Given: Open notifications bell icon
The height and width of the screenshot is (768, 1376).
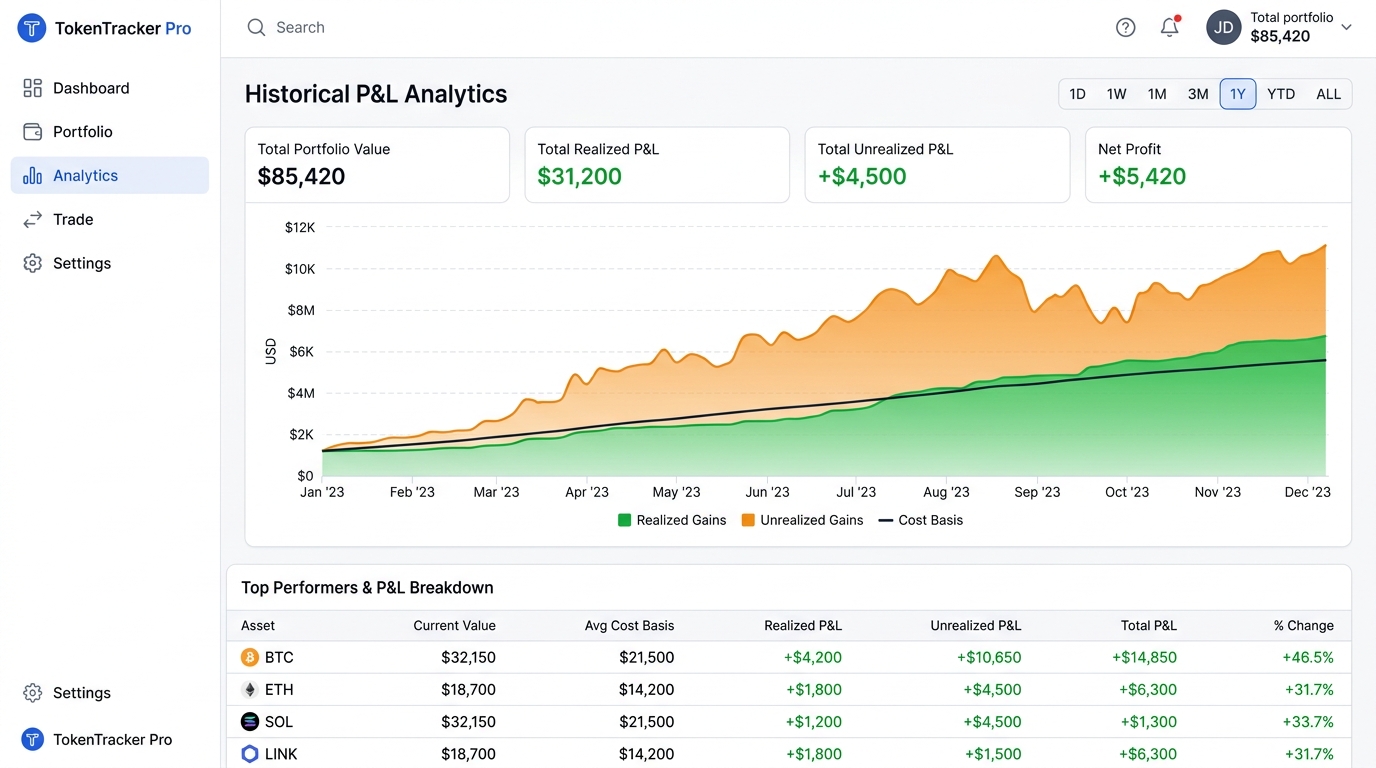Looking at the screenshot, I should point(1170,27).
